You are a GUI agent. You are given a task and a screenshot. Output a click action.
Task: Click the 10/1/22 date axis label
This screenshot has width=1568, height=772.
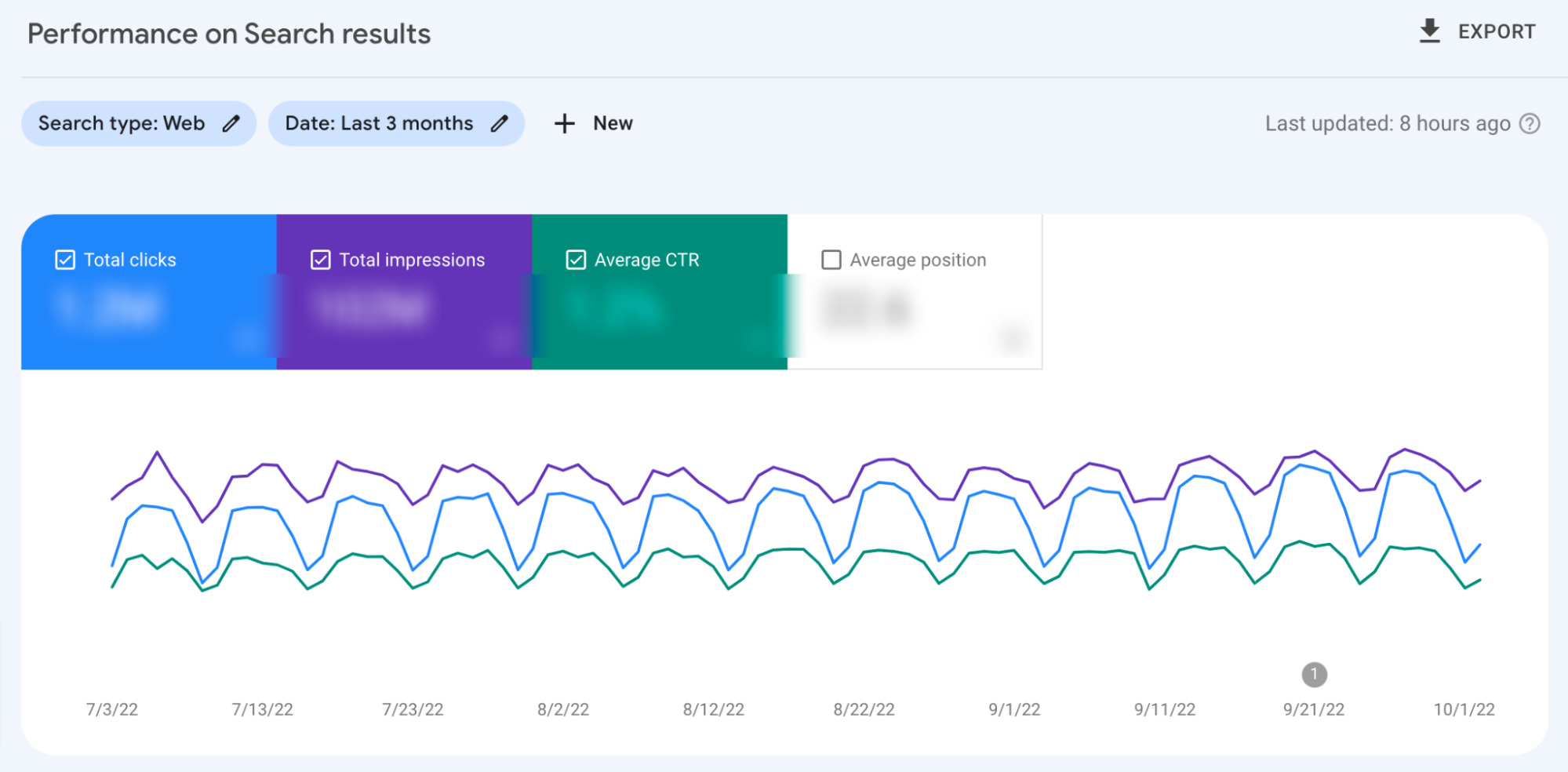(1464, 709)
